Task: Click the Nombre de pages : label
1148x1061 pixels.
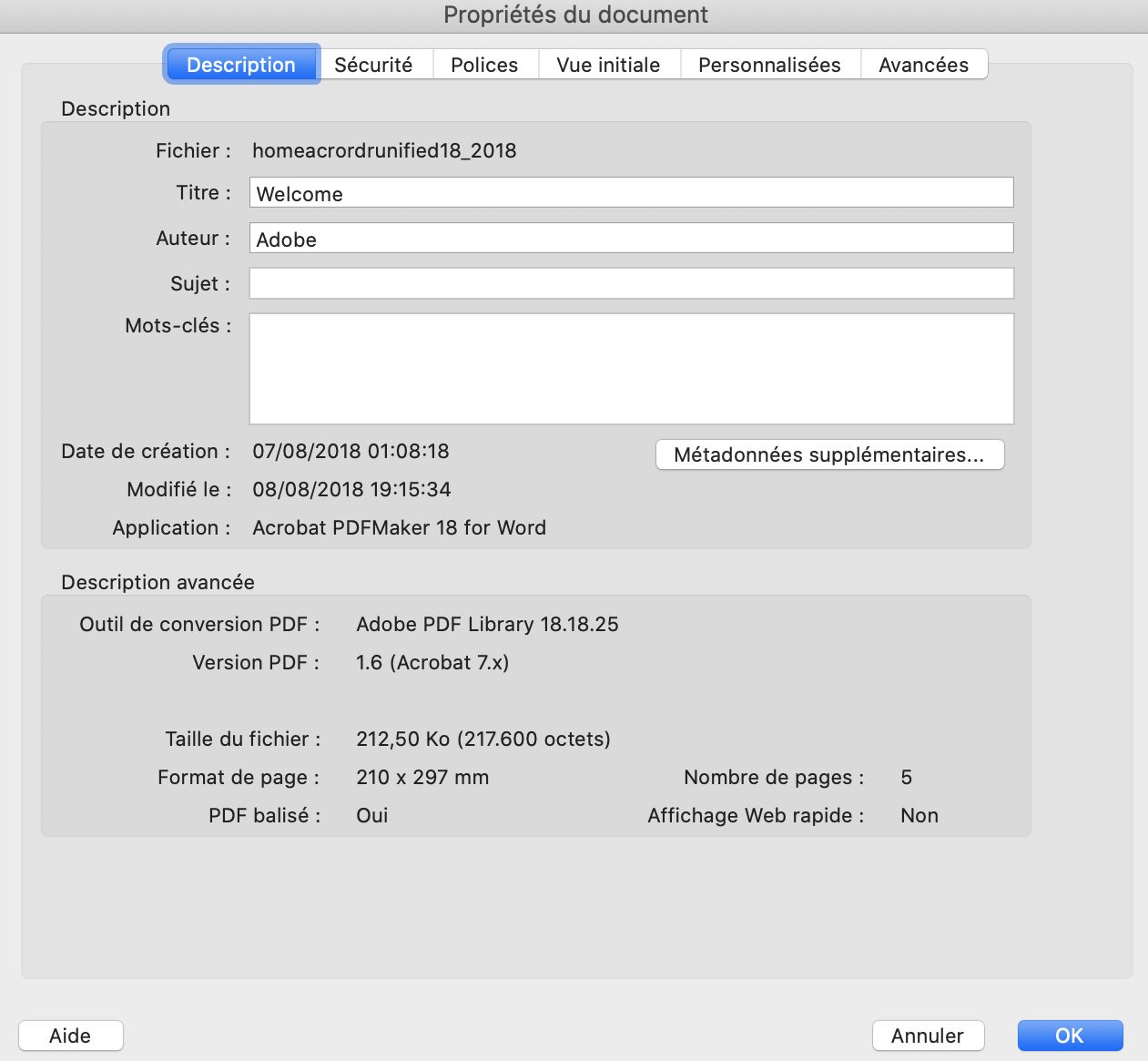Action: tap(774, 777)
